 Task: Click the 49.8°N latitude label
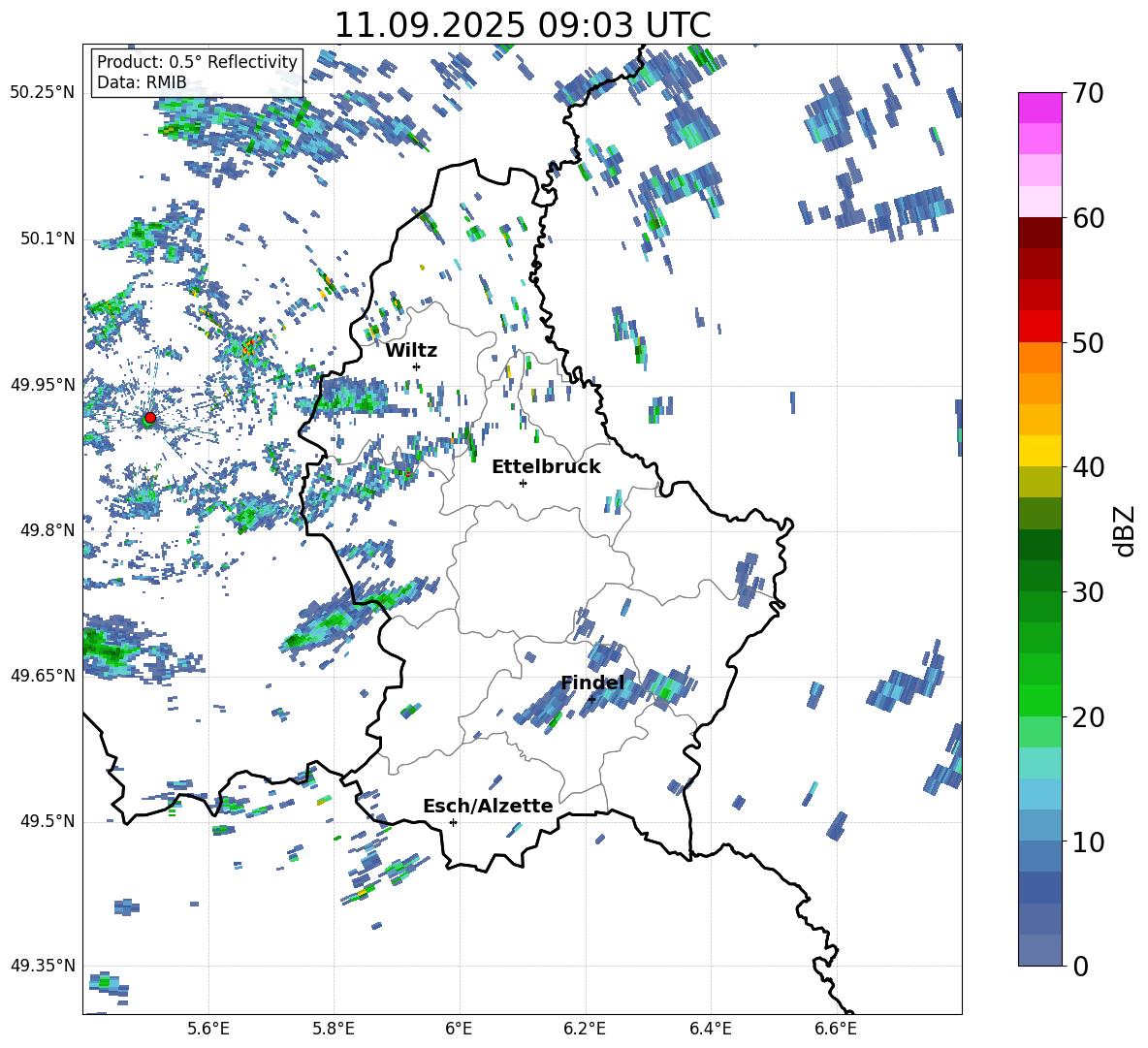point(47,530)
